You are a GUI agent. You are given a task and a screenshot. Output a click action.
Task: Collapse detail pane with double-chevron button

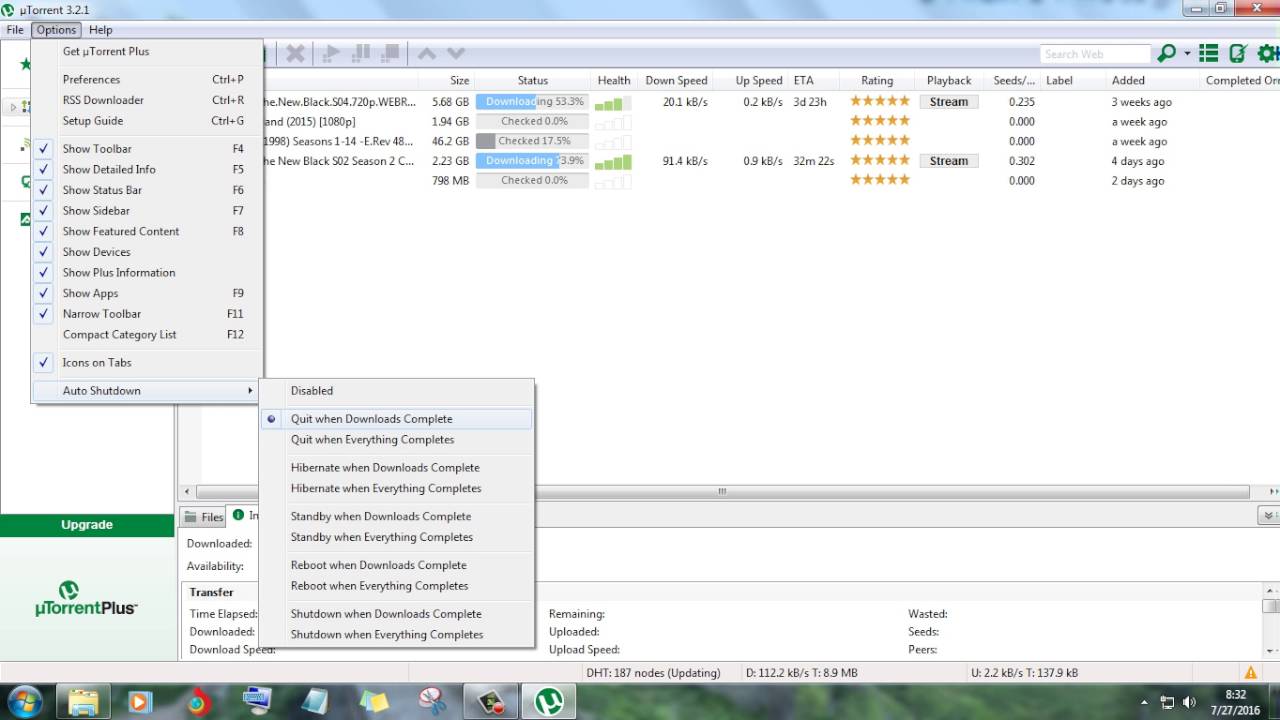click(1267, 516)
